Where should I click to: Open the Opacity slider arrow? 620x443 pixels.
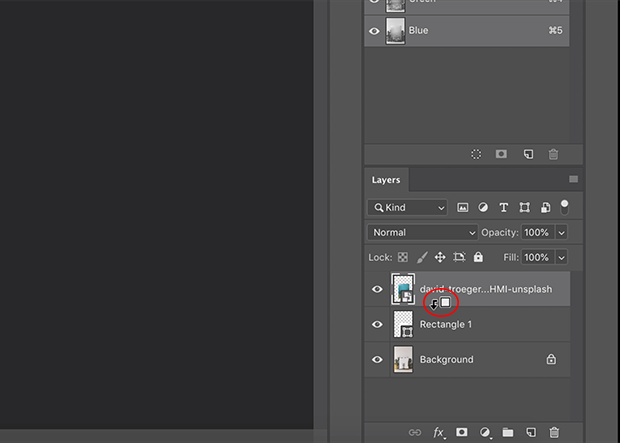click(561, 233)
